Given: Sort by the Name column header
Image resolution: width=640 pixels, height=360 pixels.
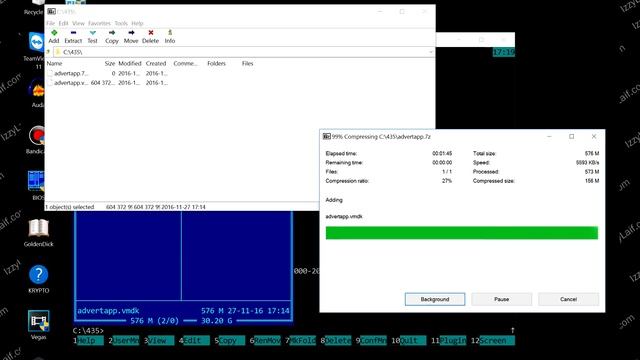Looking at the screenshot, I should click(54, 64).
